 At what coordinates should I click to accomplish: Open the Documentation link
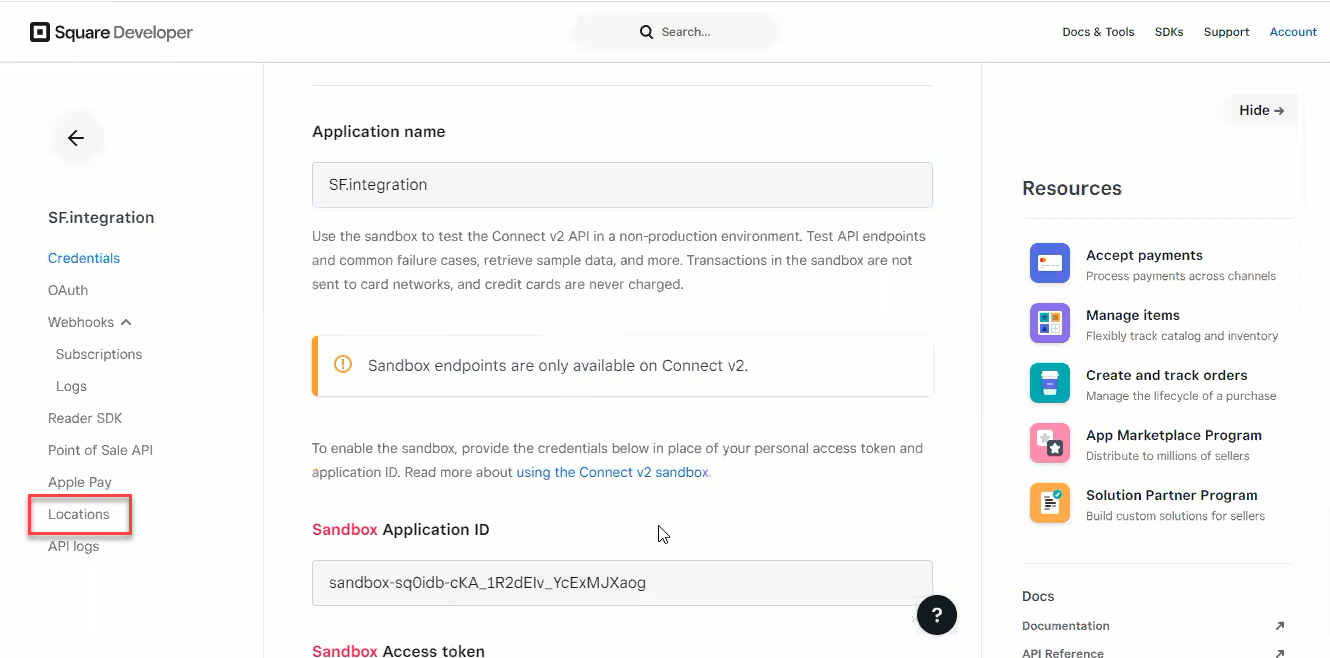click(1066, 626)
